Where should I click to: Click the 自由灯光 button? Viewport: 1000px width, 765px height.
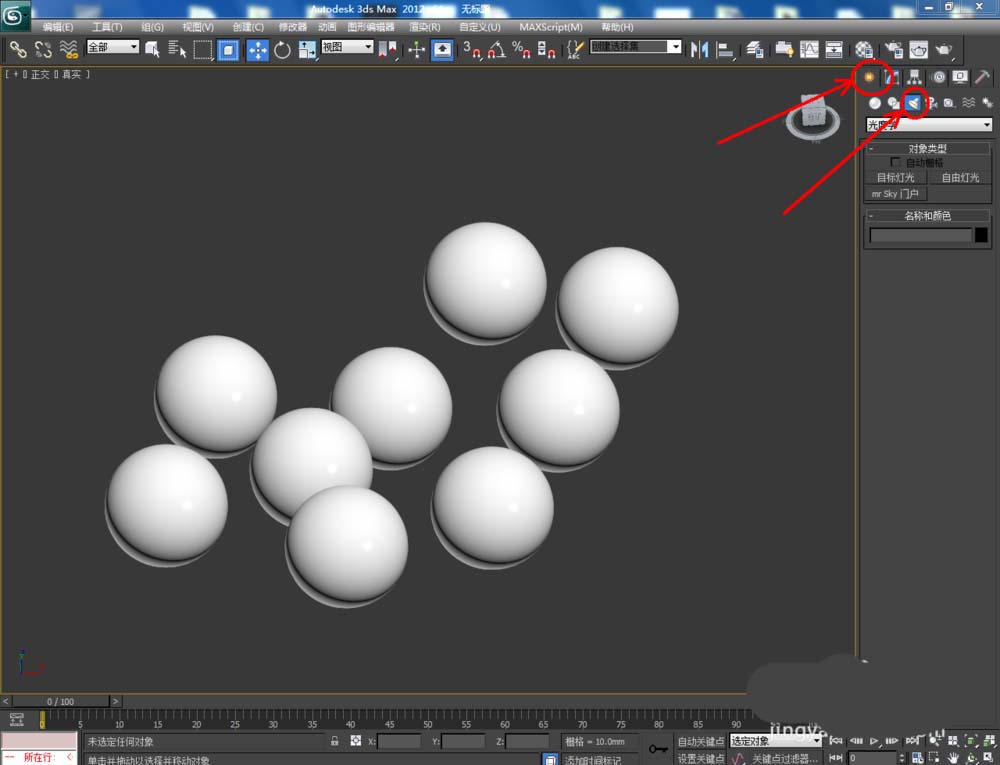click(960, 178)
